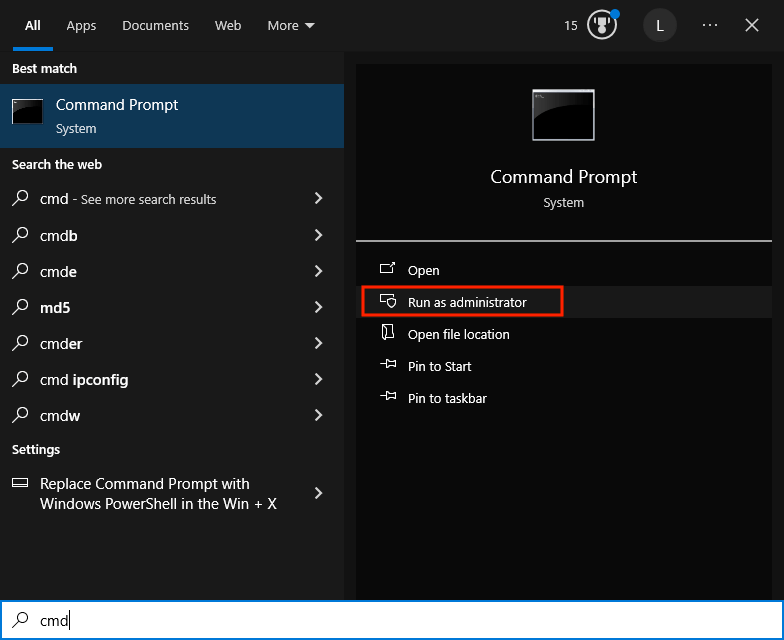The width and height of the screenshot is (784, 640).
Task: Expand the cmd web result chevron
Action: 318,198
